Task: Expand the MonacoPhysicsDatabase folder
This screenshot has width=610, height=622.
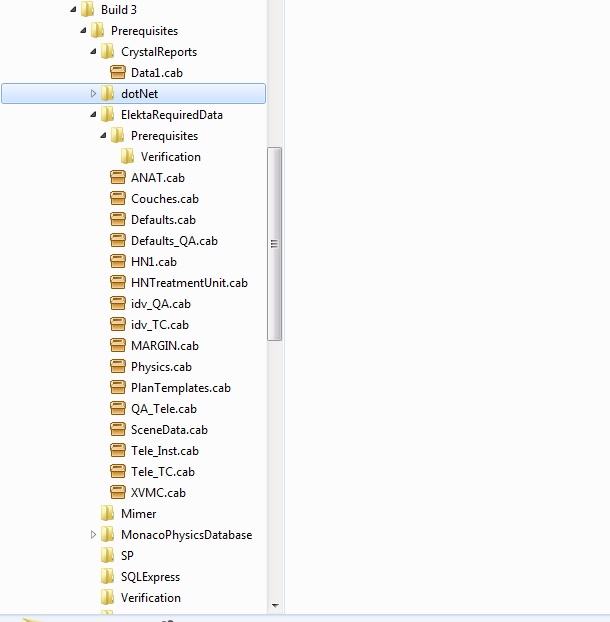Action: point(94,535)
